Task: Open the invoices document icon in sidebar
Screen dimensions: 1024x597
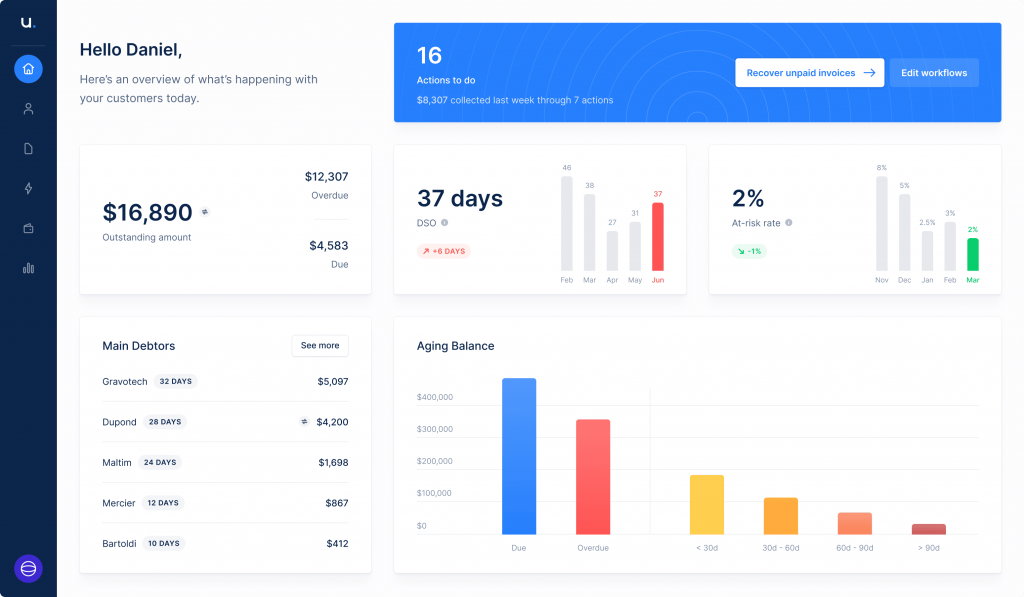Action: [x=28, y=148]
